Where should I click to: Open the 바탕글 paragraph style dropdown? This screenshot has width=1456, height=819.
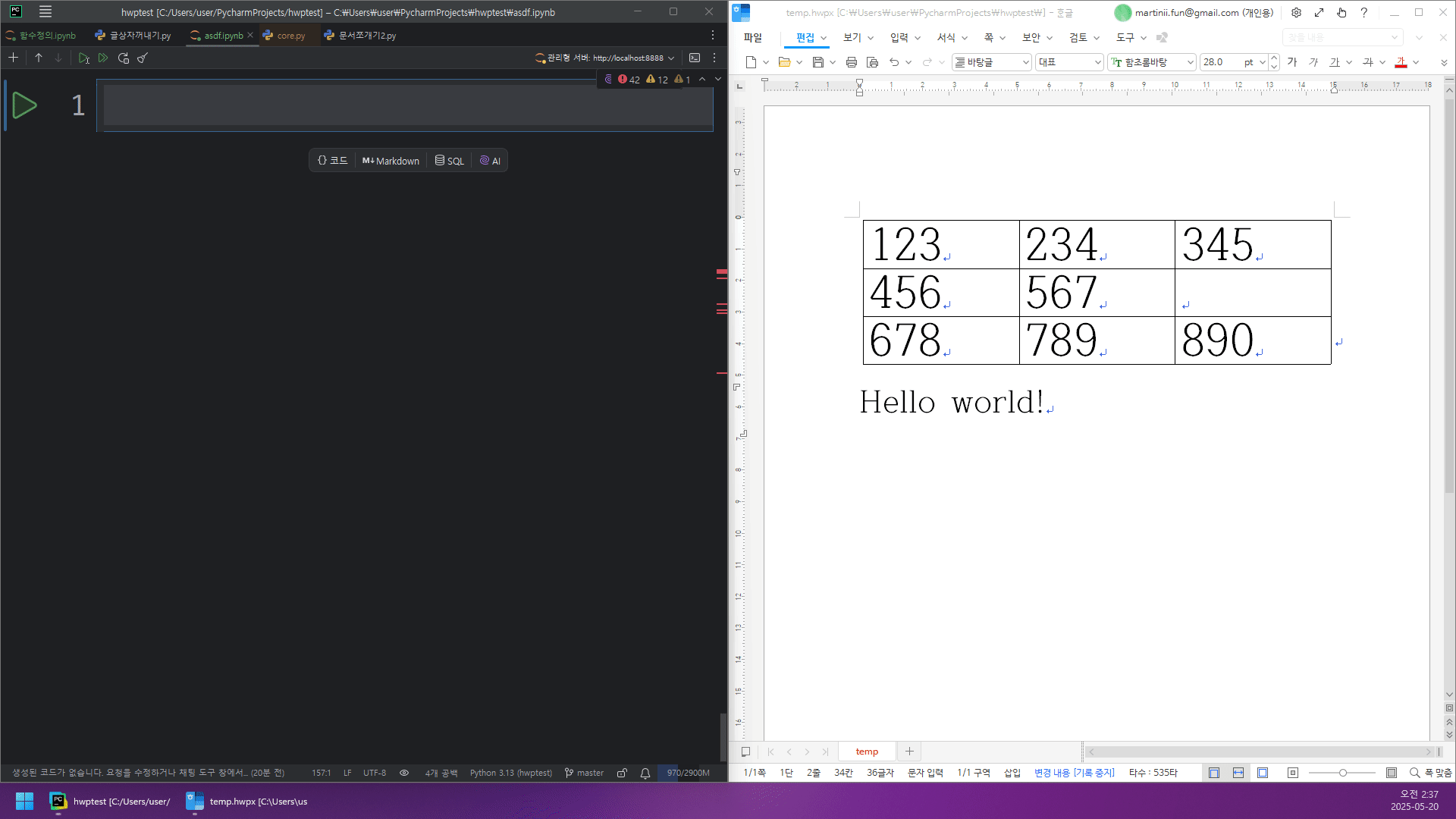pos(1025,62)
